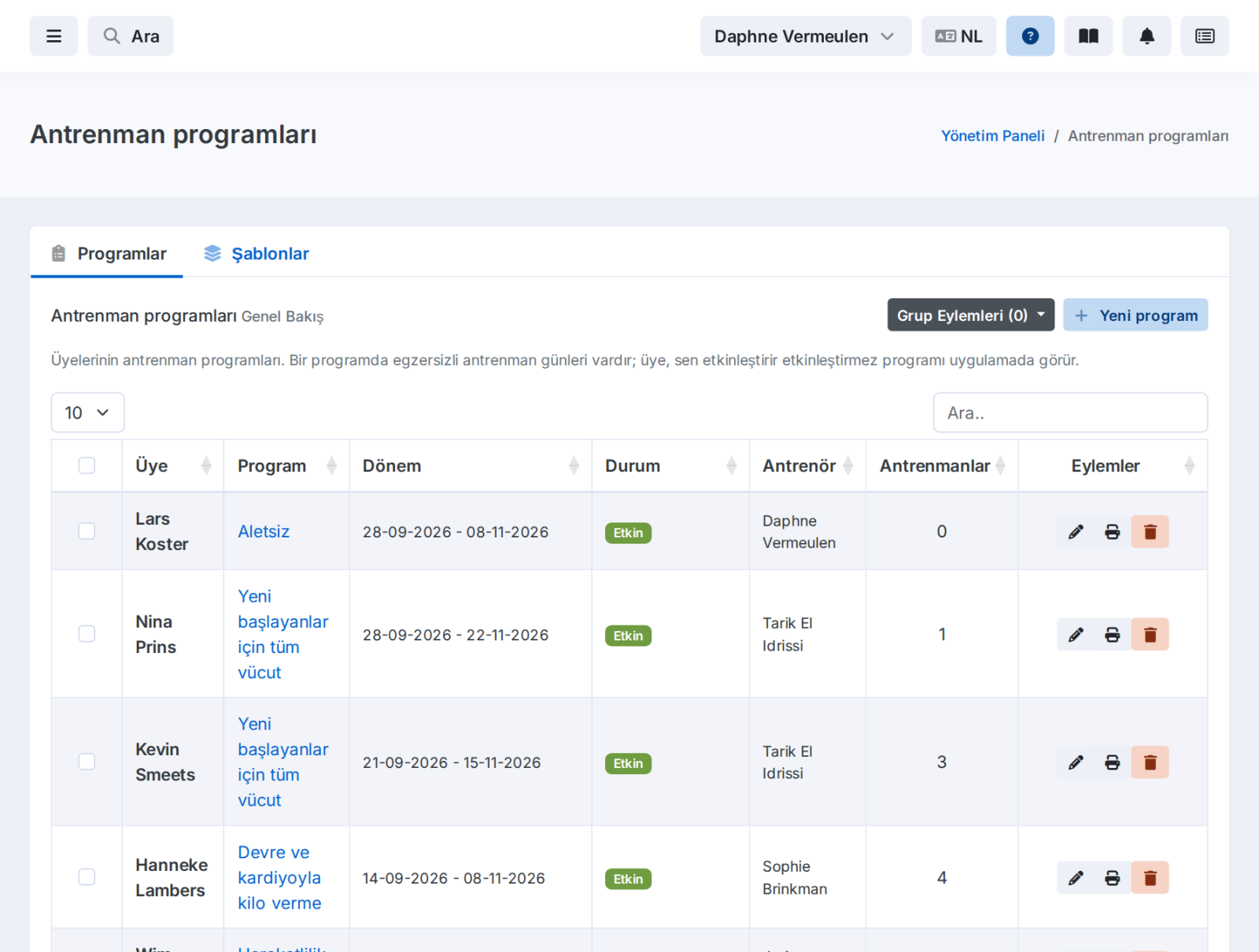Edit Nina Prins's program
This screenshot has height=952, width=1259.
1076,634
